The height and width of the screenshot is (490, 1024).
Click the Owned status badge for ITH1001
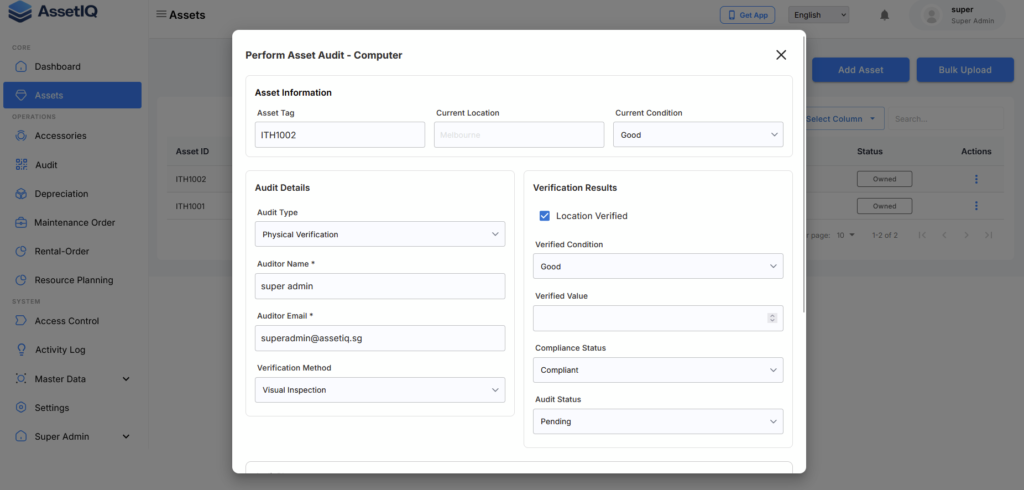[884, 206]
